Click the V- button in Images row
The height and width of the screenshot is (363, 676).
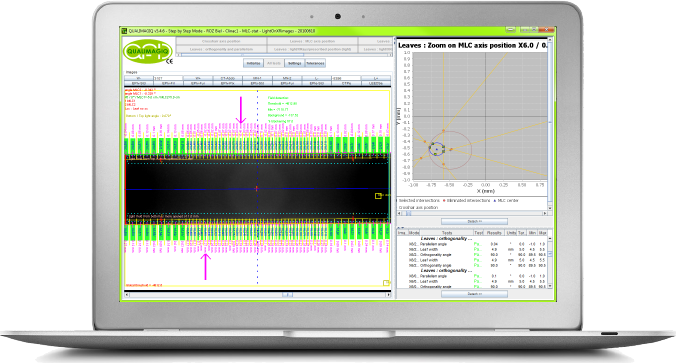point(139,78)
